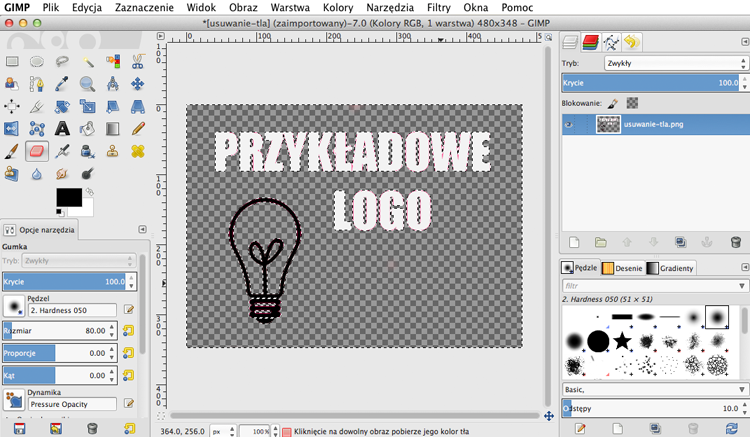The image size is (750, 437).
Task: Swap foreground and background colors arrow
Action: (89, 192)
